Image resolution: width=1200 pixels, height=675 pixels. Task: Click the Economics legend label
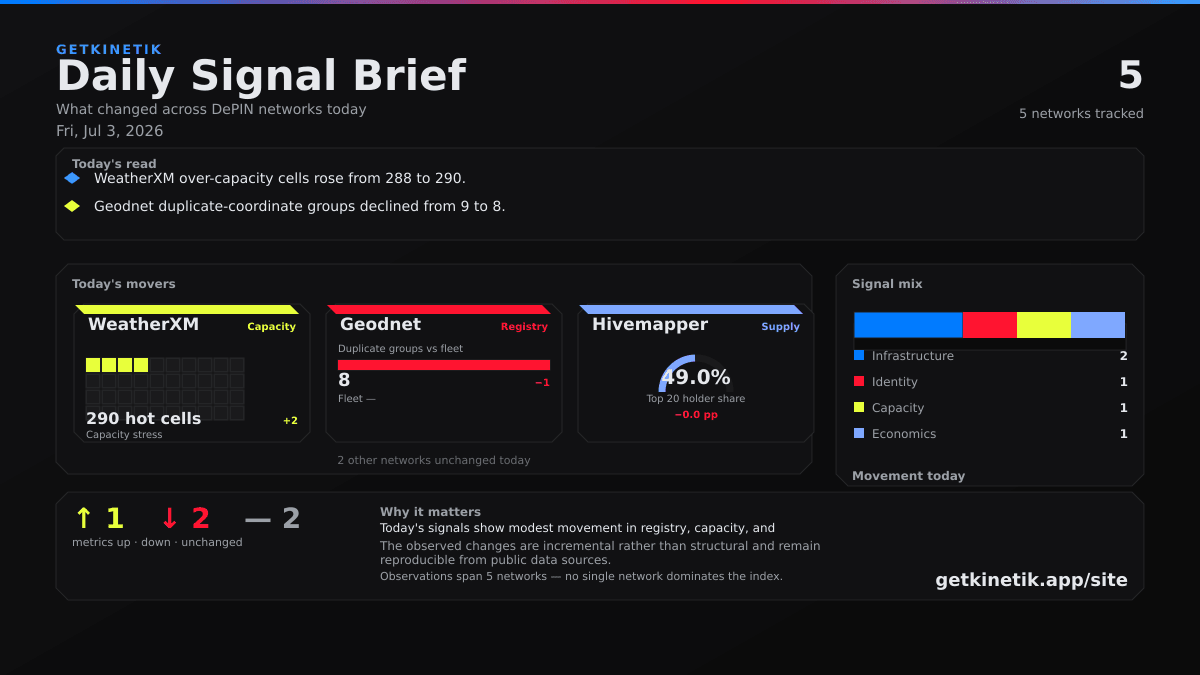(904, 434)
